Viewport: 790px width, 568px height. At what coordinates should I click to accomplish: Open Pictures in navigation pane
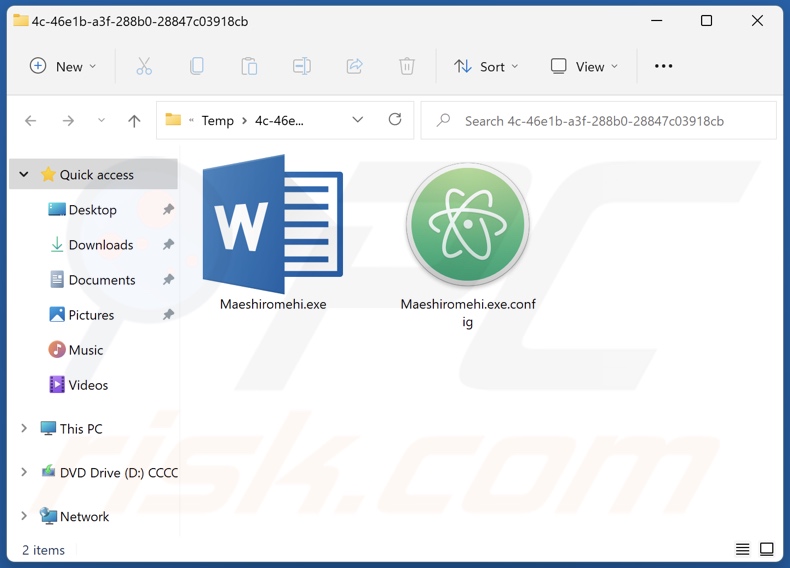91,315
